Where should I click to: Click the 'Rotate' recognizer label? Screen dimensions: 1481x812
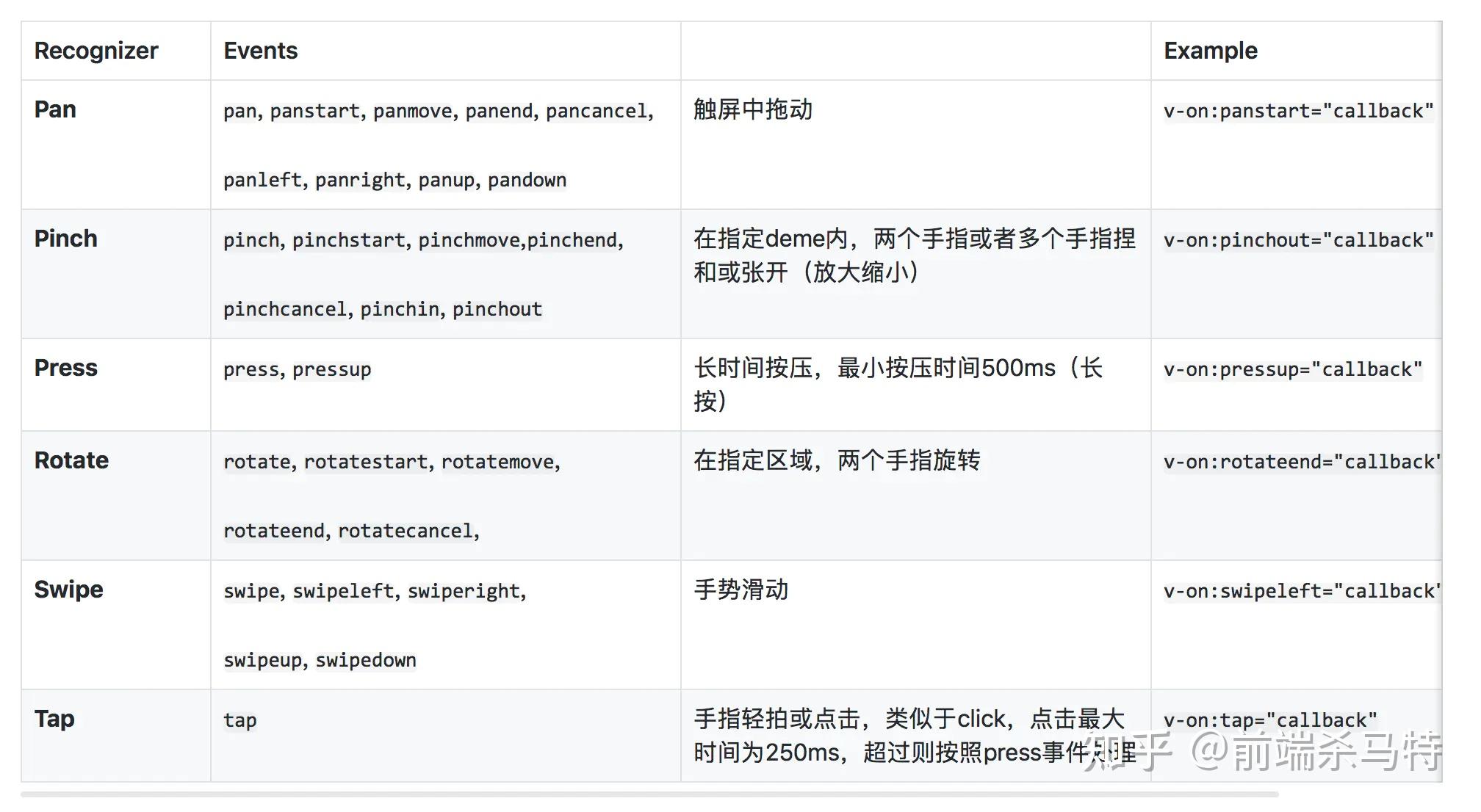click(x=71, y=460)
